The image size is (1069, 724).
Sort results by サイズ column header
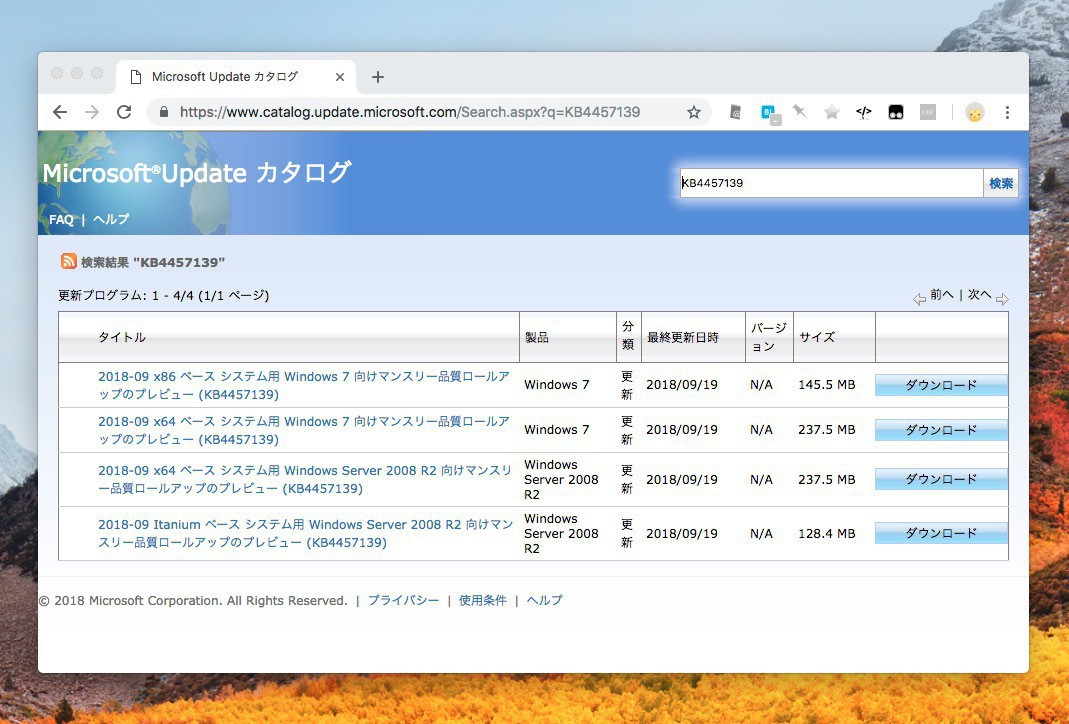coord(816,337)
